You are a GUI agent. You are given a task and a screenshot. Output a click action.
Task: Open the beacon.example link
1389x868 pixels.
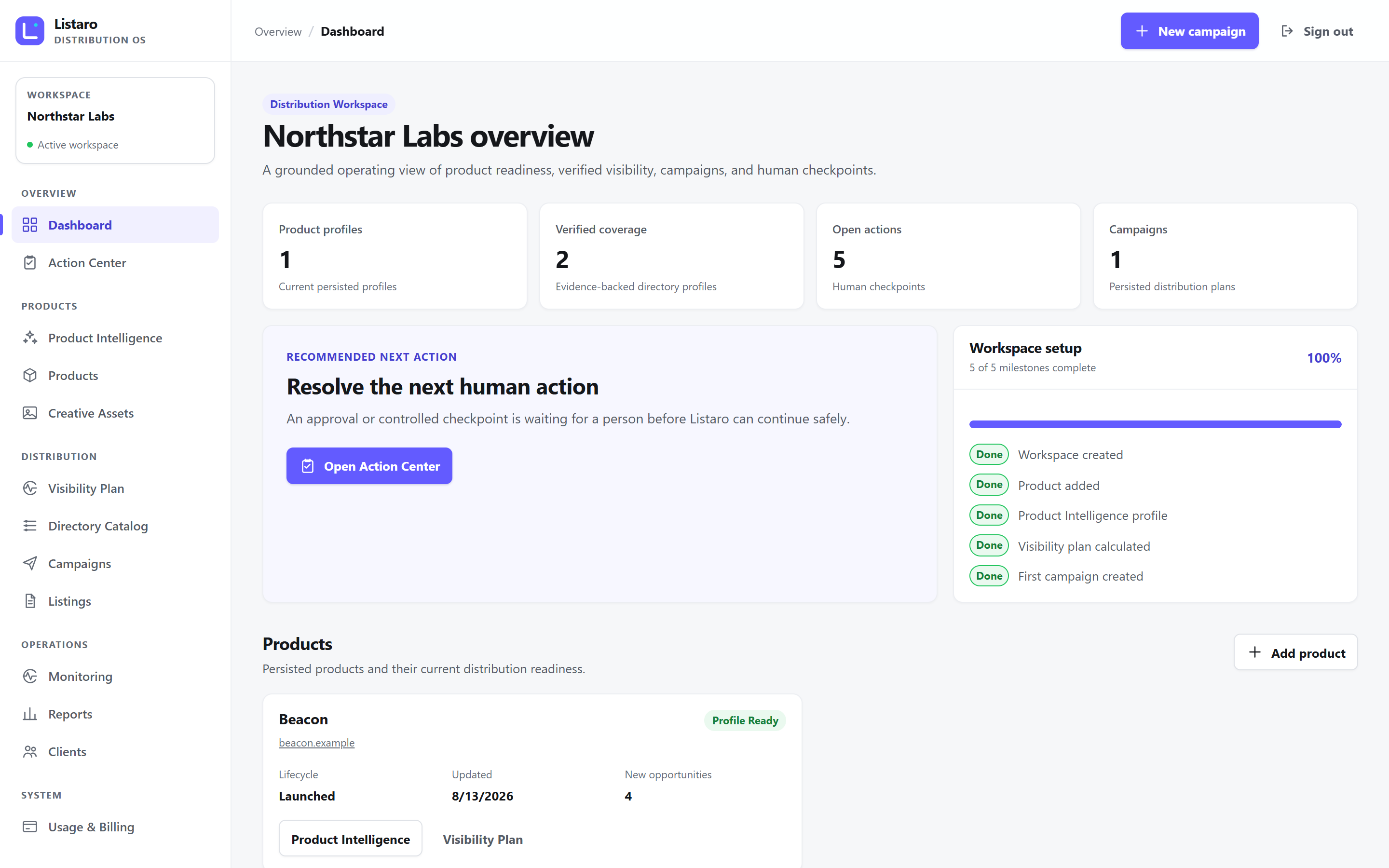click(317, 742)
